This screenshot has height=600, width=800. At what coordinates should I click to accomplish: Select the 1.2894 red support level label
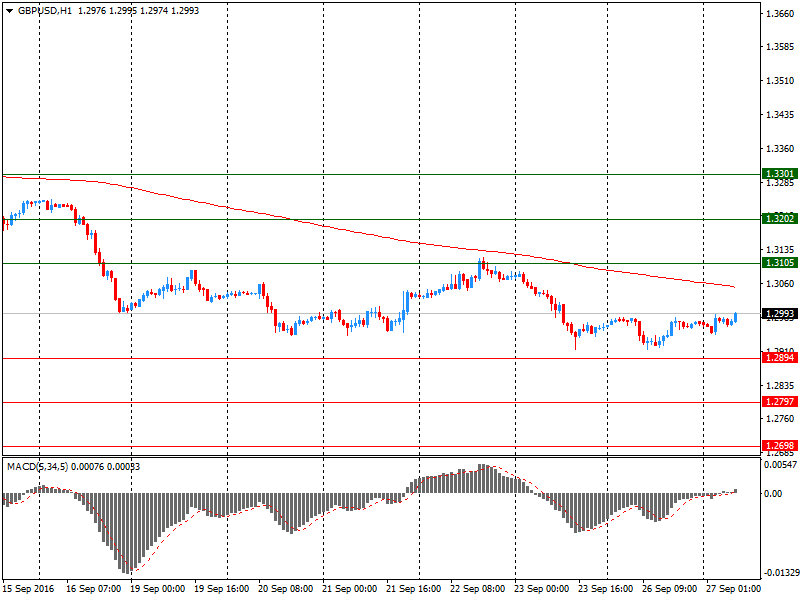780,358
